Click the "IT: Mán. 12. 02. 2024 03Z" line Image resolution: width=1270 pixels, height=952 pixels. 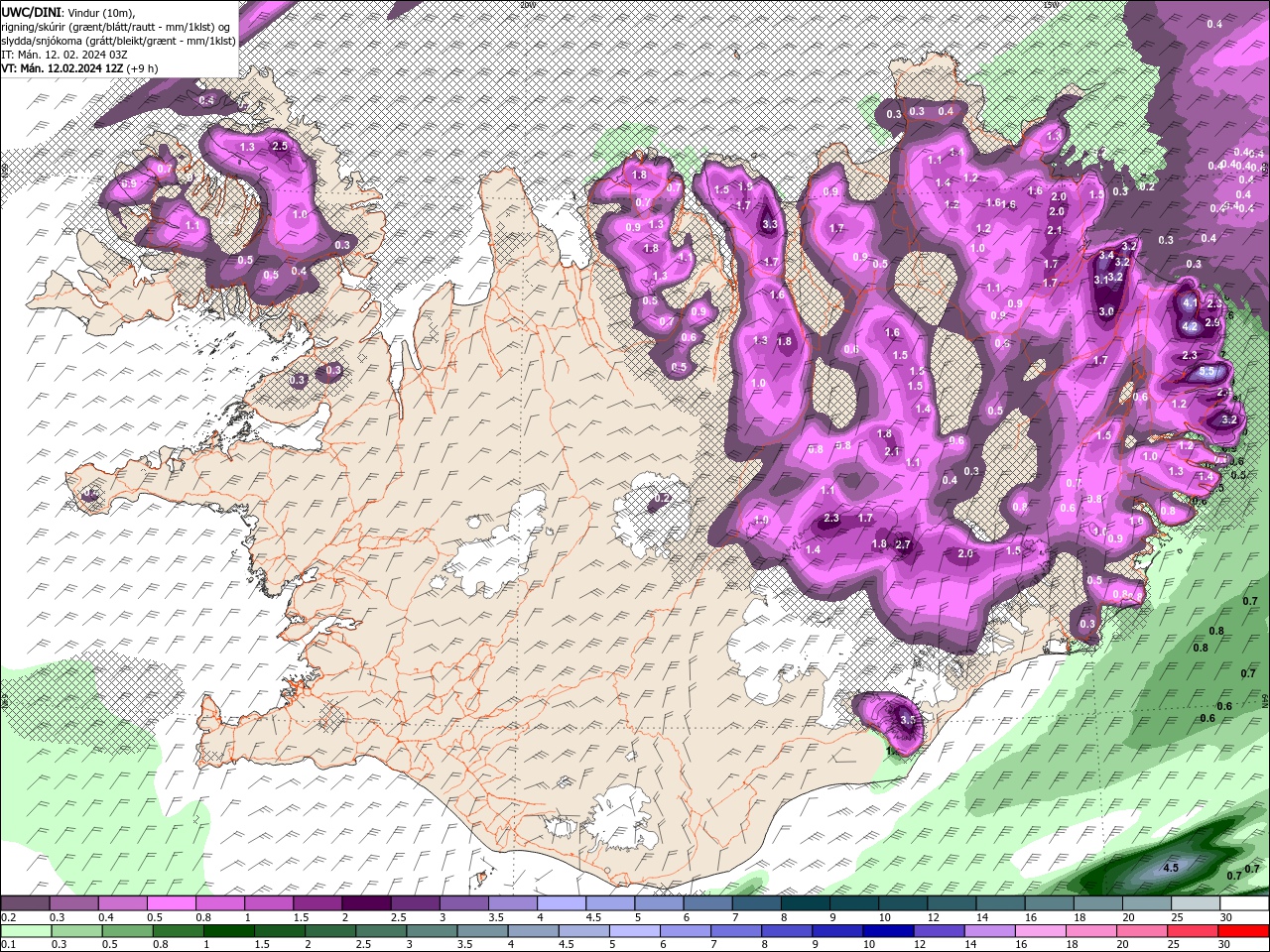(65, 55)
